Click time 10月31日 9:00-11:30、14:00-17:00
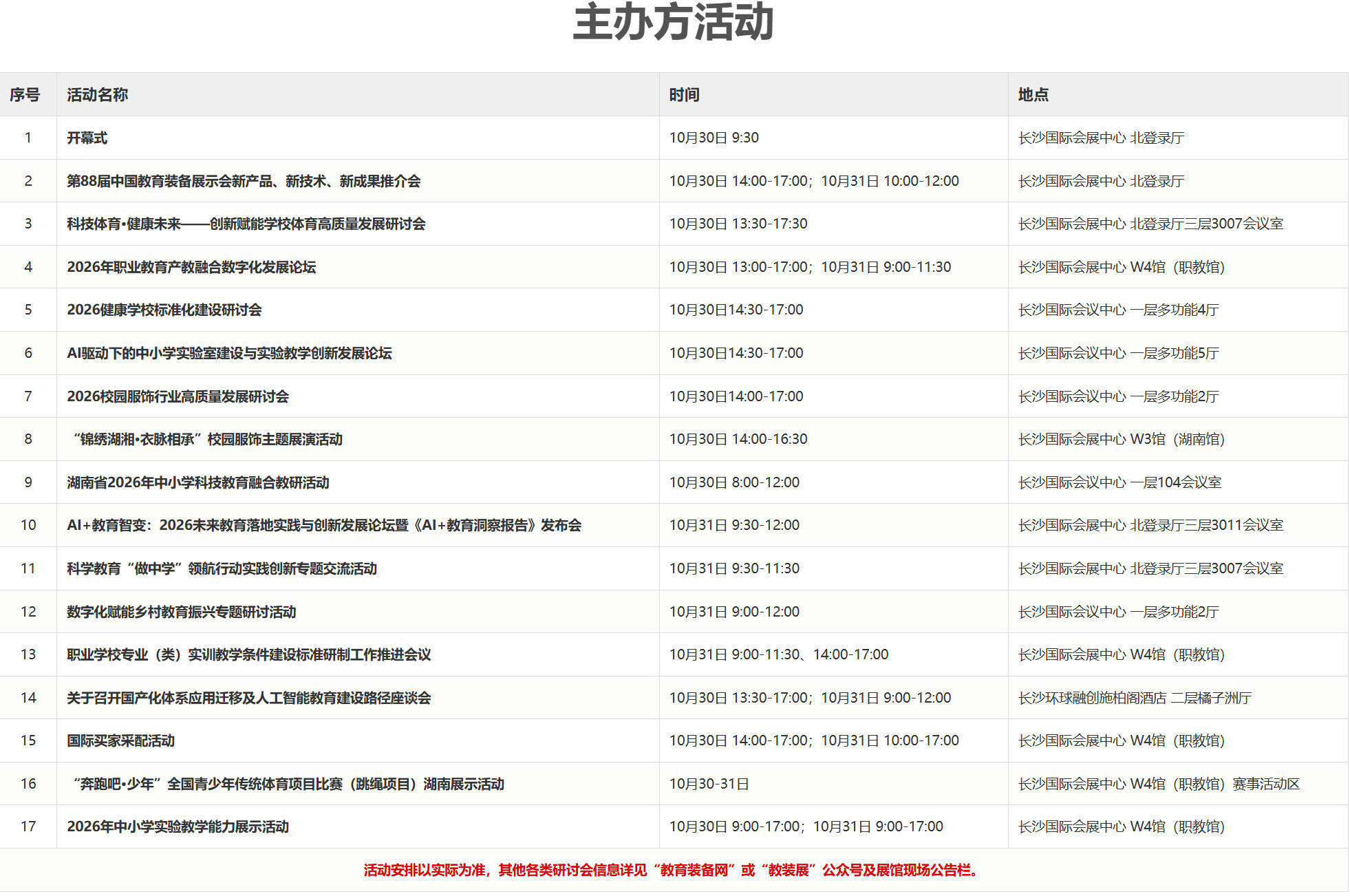The image size is (1350, 896). (778, 654)
